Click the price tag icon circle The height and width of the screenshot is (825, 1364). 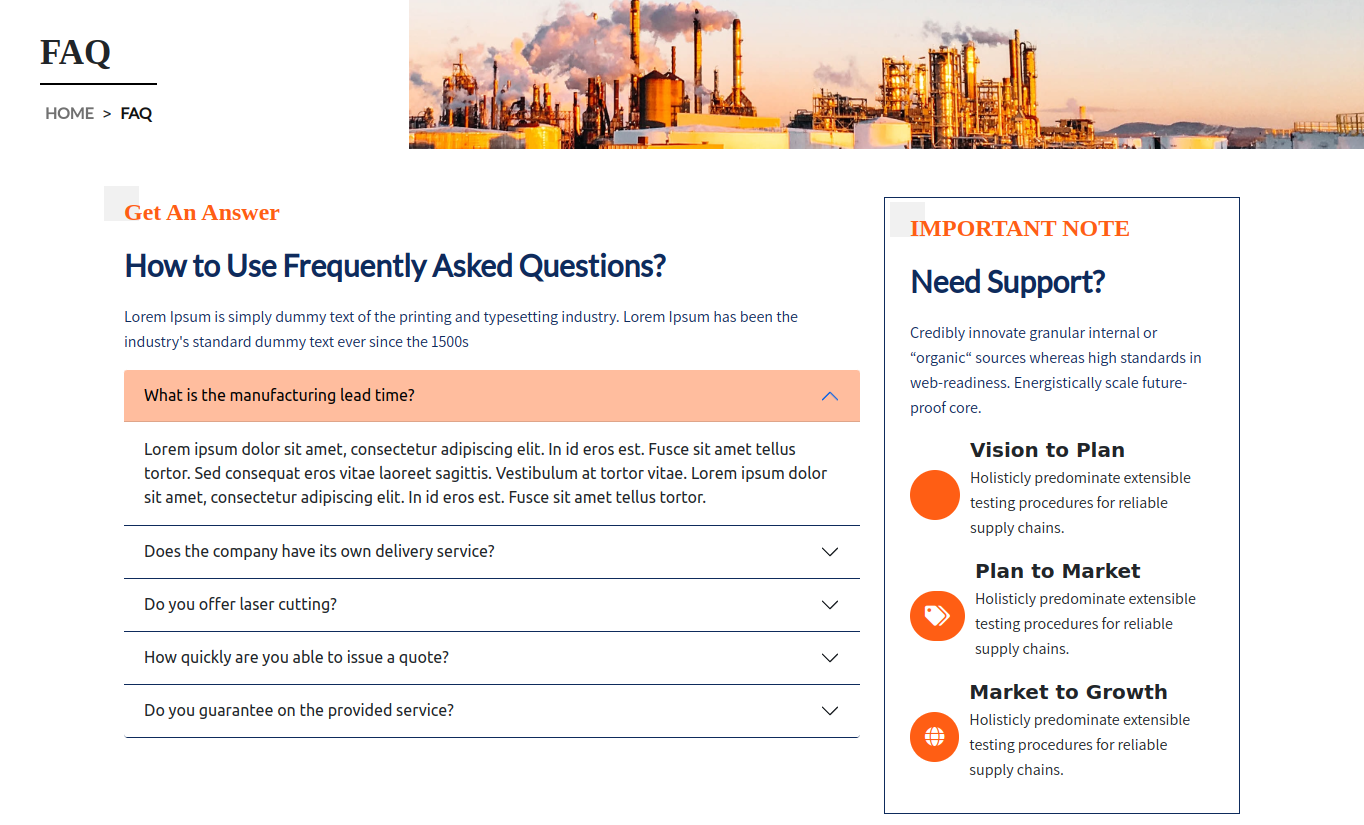(x=936, y=616)
